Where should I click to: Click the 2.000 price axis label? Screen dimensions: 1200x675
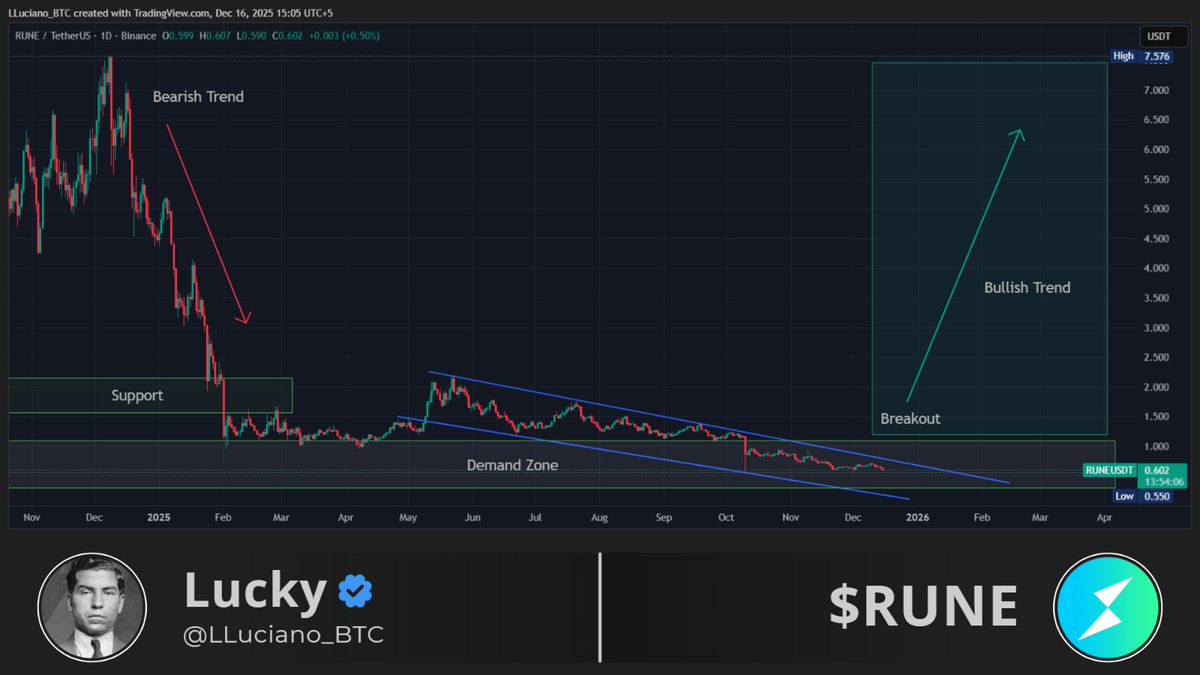coord(1155,387)
